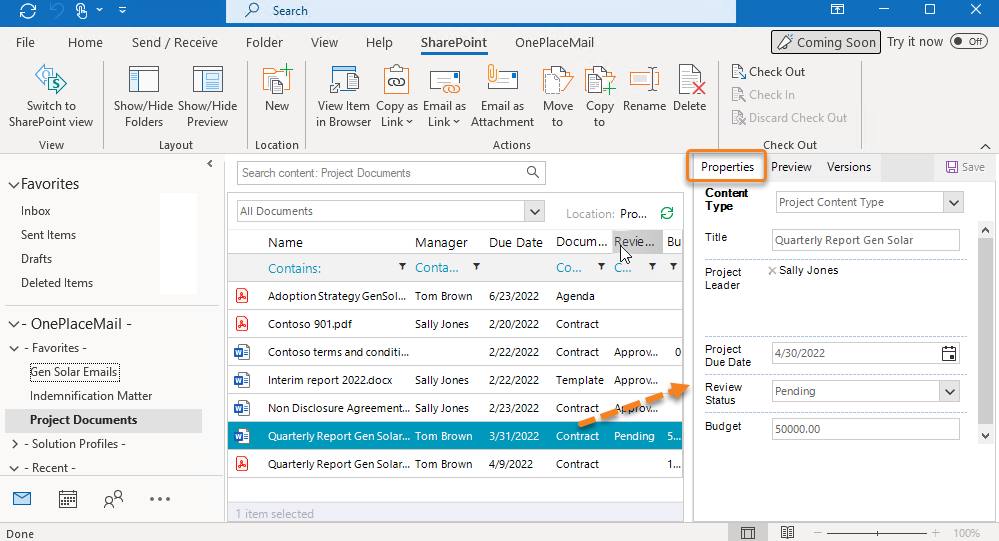999x541 pixels.
Task: Remove Sally Jones from Project Leader
Action: point(772,271)
